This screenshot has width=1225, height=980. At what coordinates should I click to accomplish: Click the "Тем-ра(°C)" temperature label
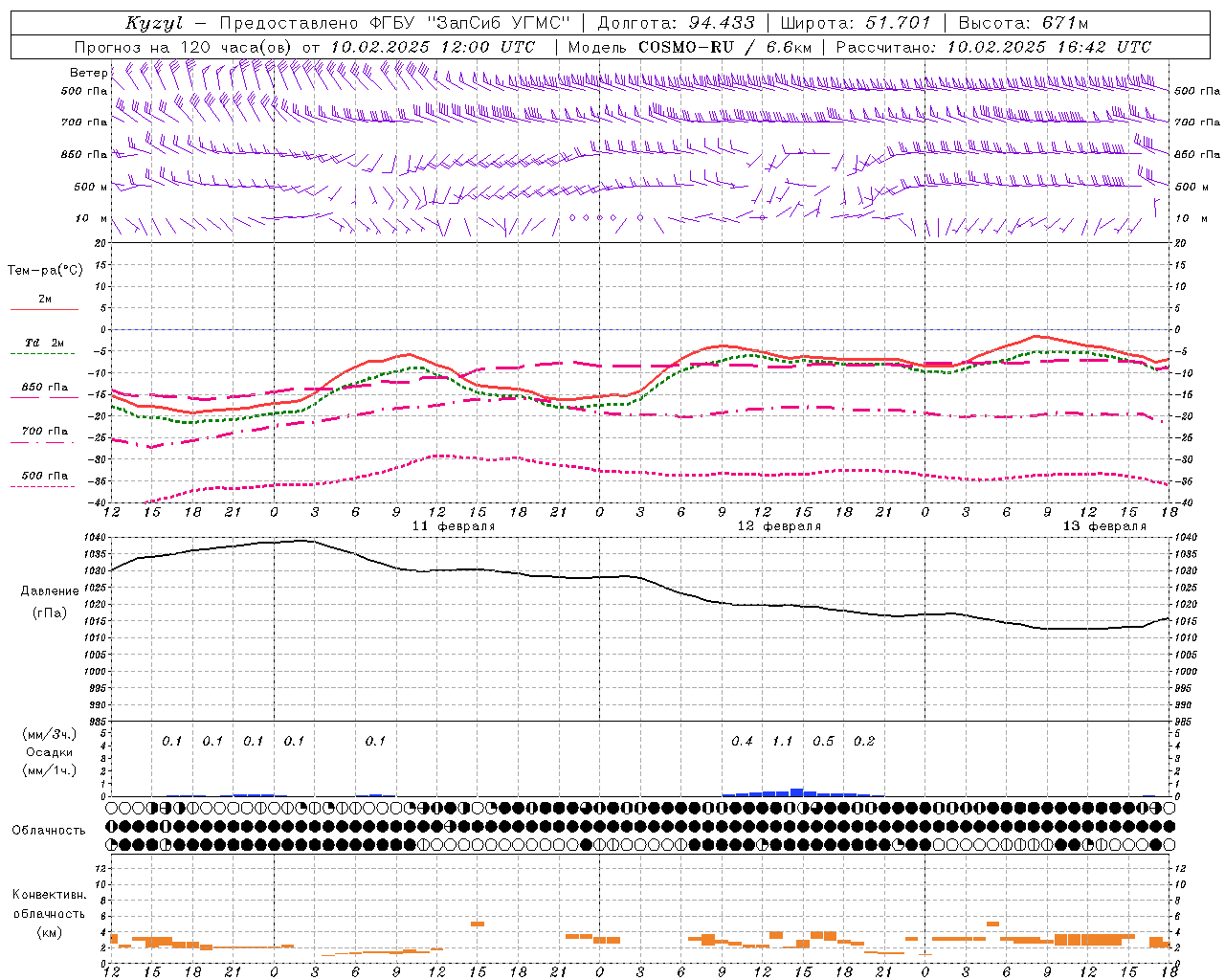(x=45, y=271)
